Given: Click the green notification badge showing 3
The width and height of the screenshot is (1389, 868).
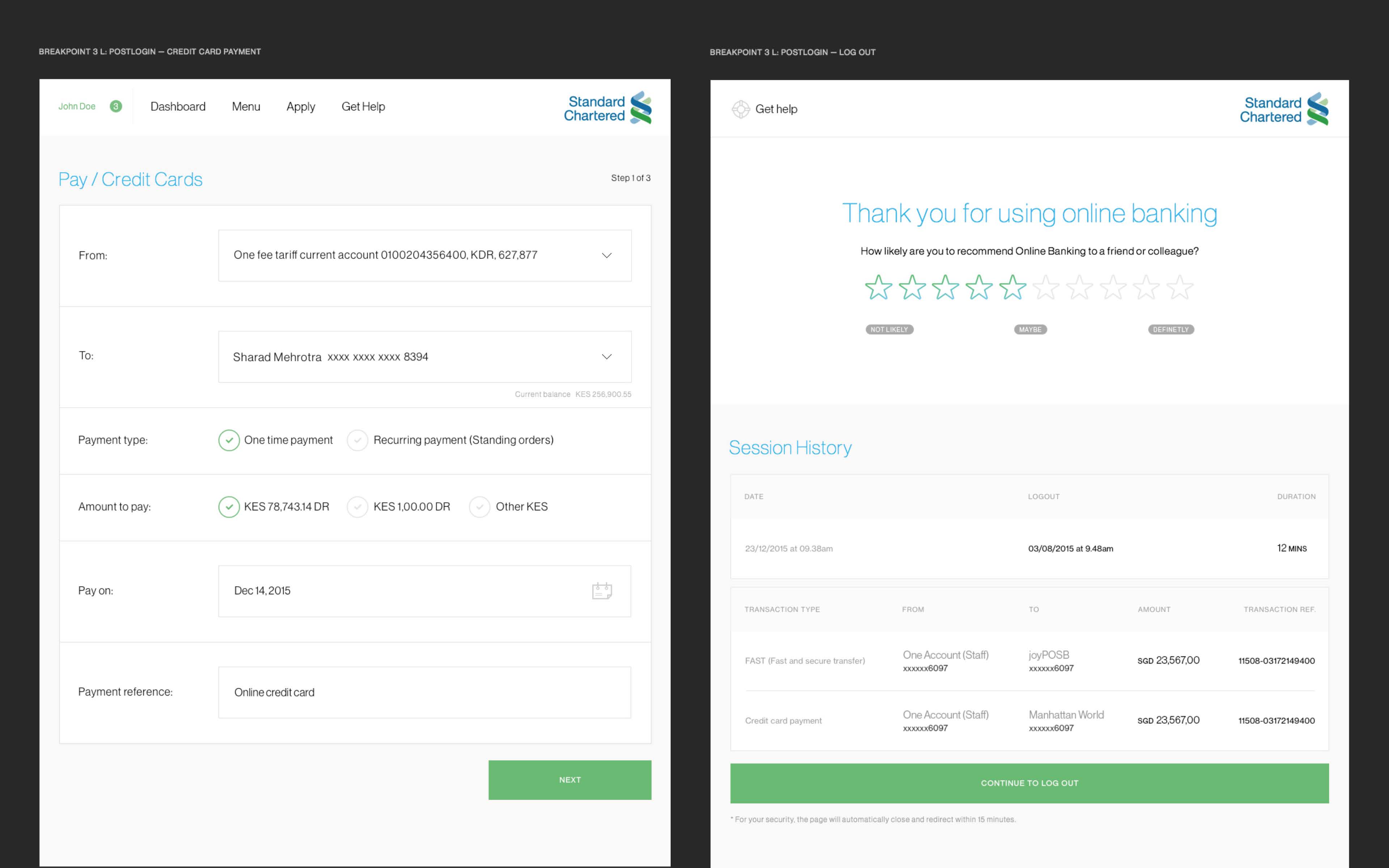Looking at the screenshot, I should [116, 106].
